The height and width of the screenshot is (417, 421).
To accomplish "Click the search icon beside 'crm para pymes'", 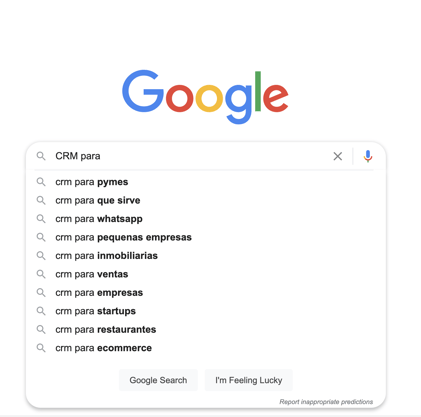I will coord(41,182).
